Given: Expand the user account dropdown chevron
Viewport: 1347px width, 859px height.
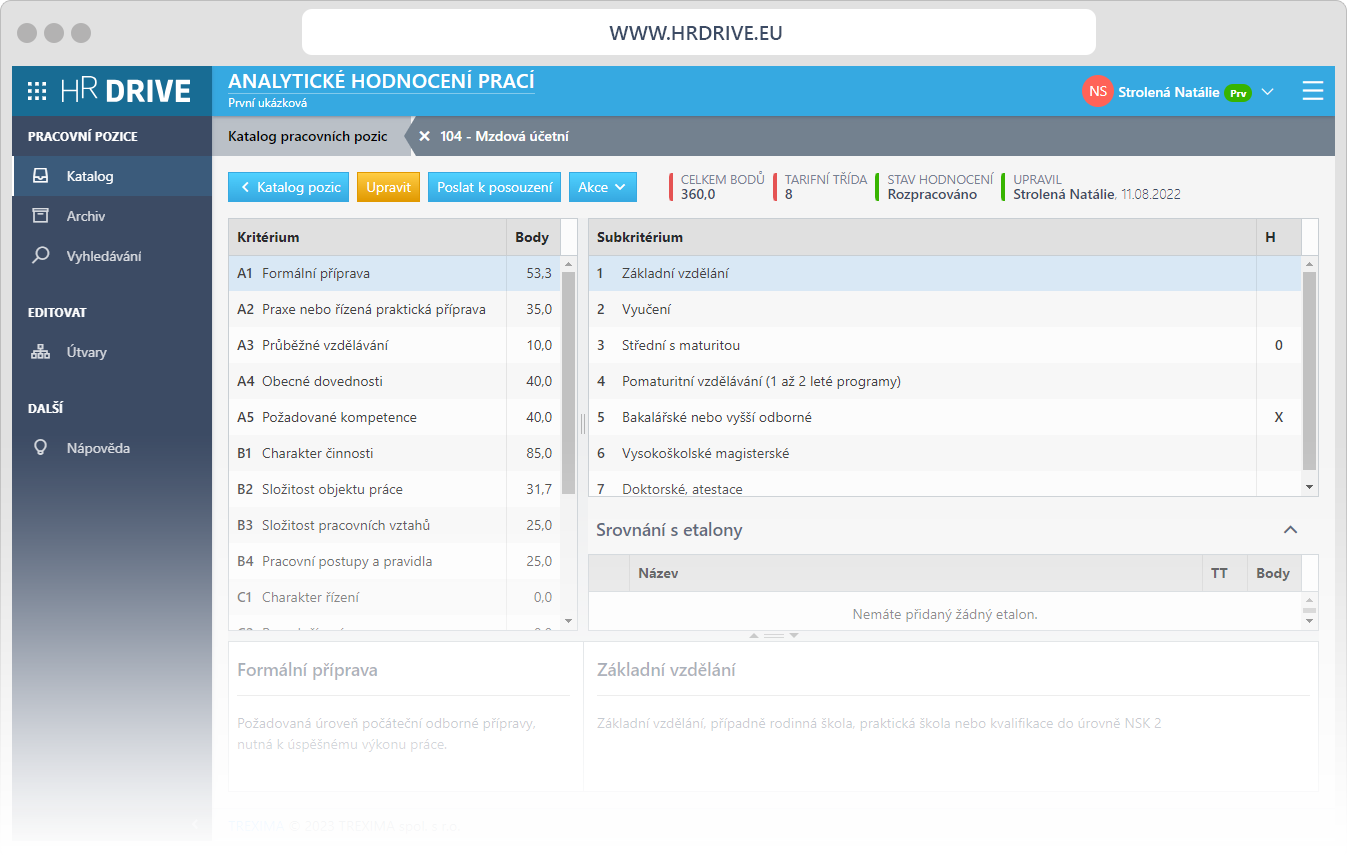Looking at the screenshot, I should pos(1267,92).
